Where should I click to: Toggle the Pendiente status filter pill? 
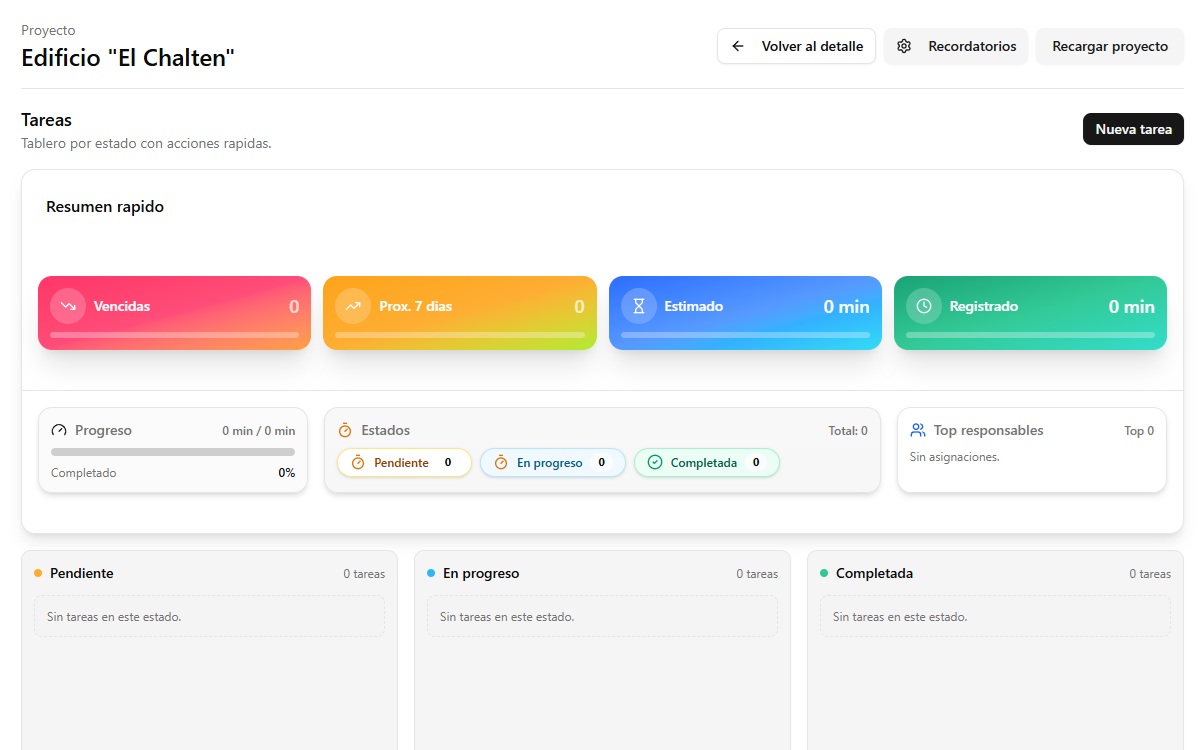pyautogui.click(x=404, y=462)
